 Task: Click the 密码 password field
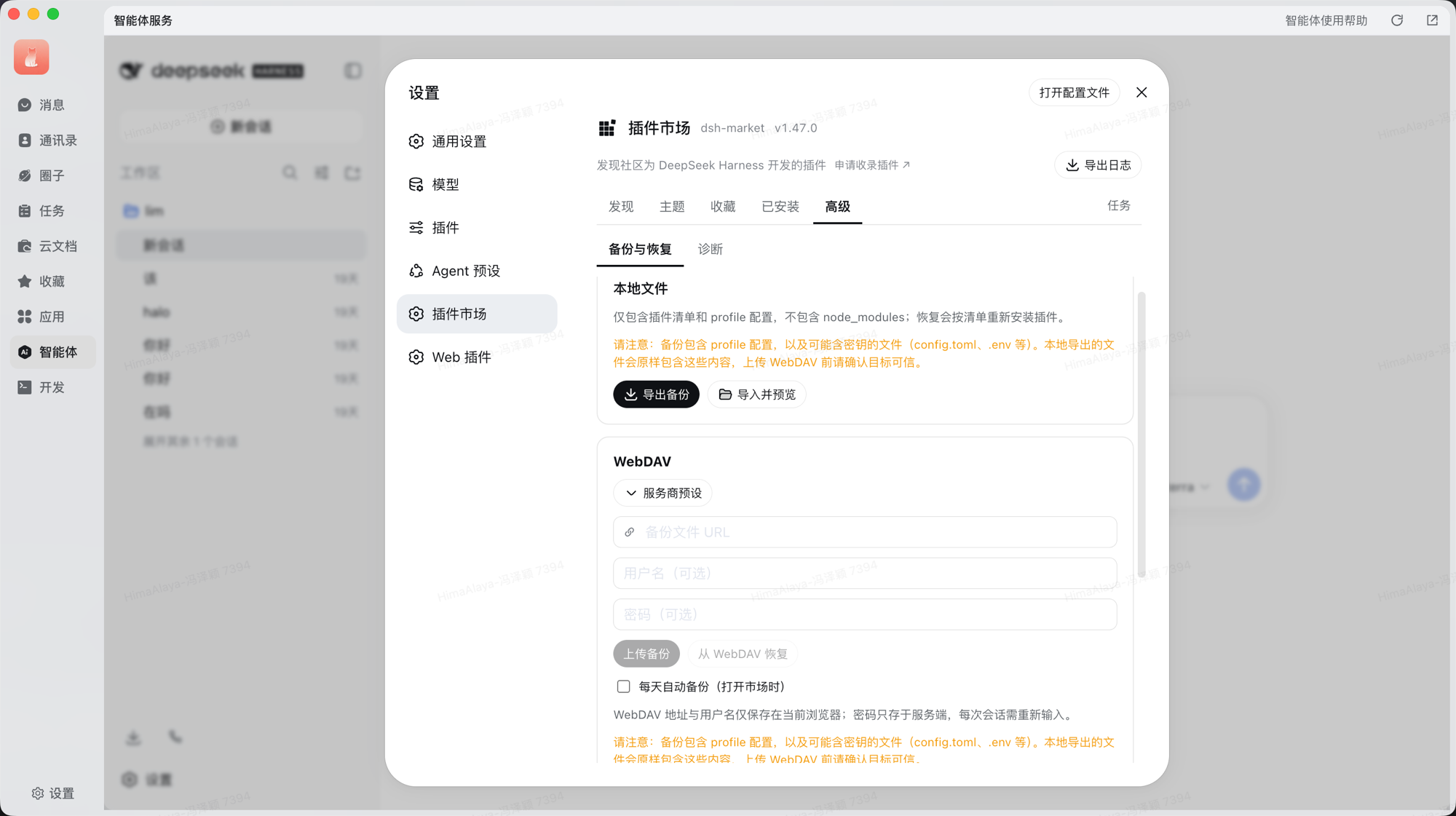click(865, 614)
